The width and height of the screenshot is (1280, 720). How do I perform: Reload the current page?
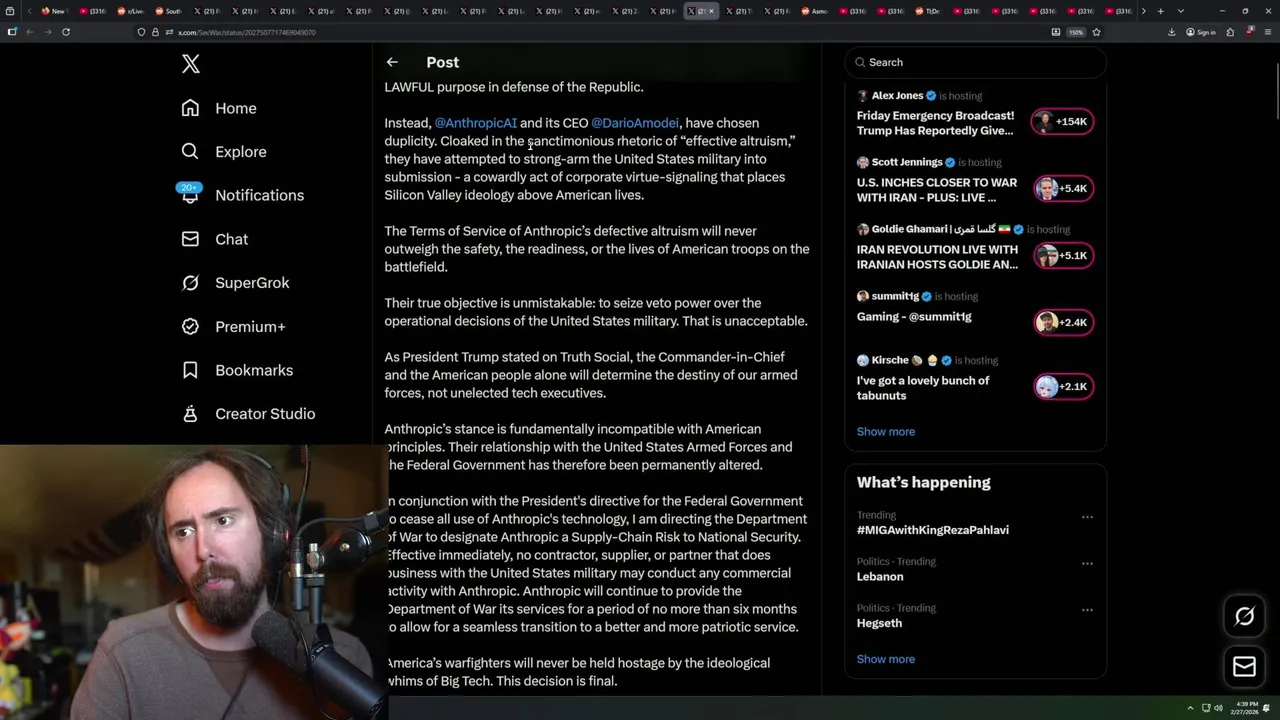66,32
